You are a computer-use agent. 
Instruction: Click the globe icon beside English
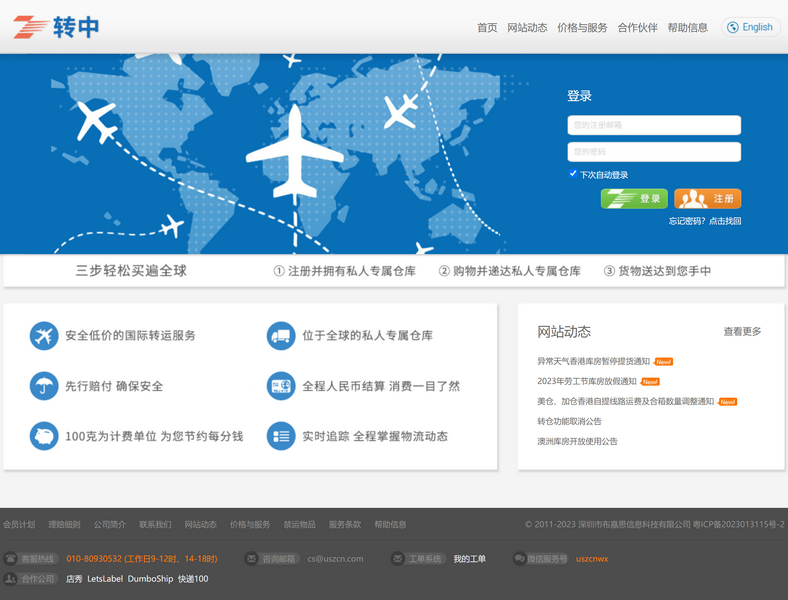point(733,27)
